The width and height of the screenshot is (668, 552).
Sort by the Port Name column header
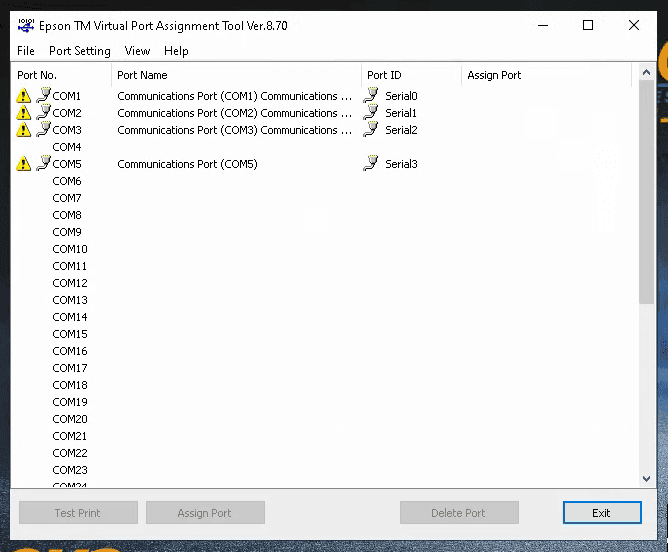[x=236, y=75]
